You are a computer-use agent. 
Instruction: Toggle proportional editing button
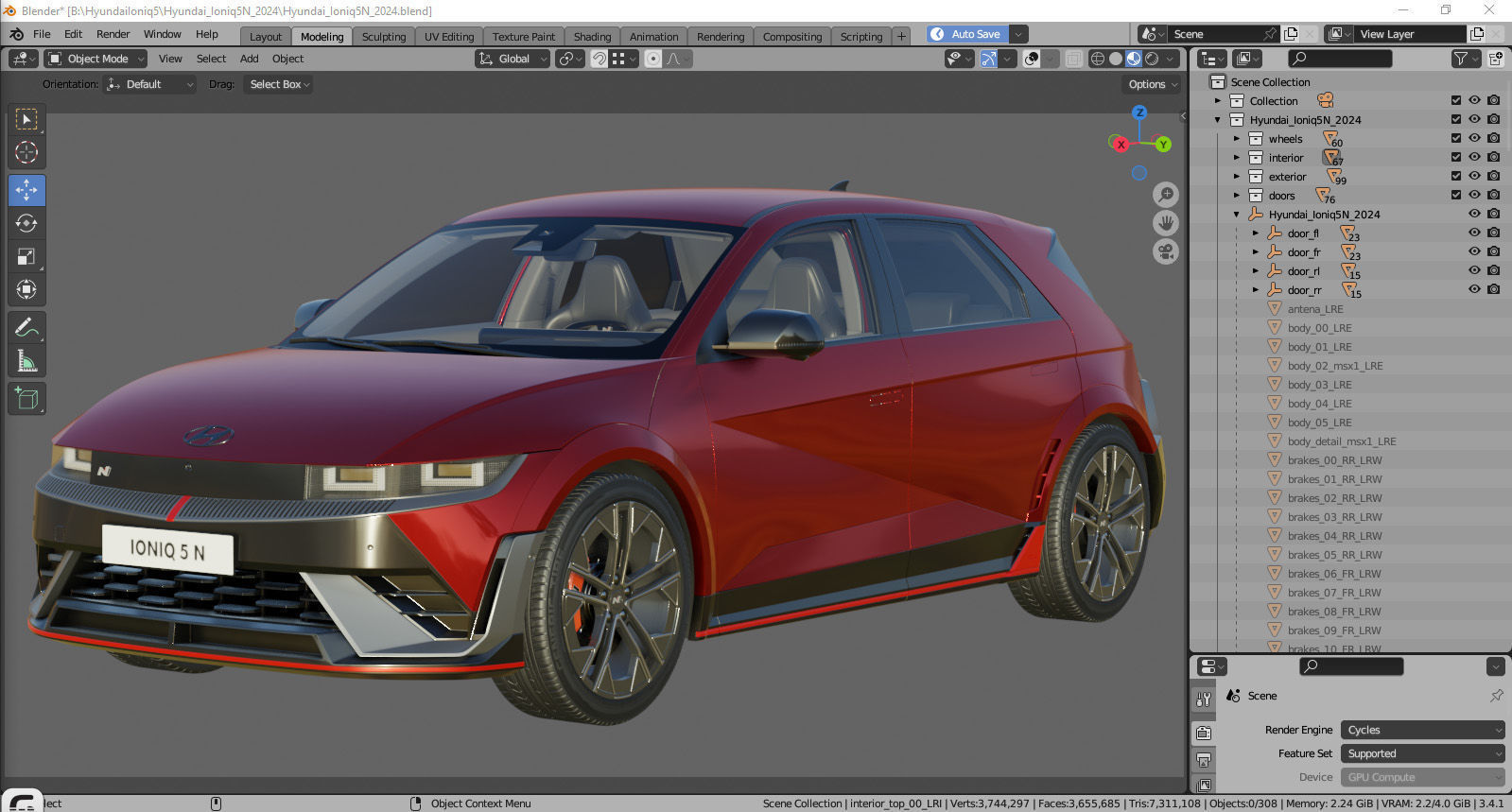pyautogui.click(x=652, y=59)
